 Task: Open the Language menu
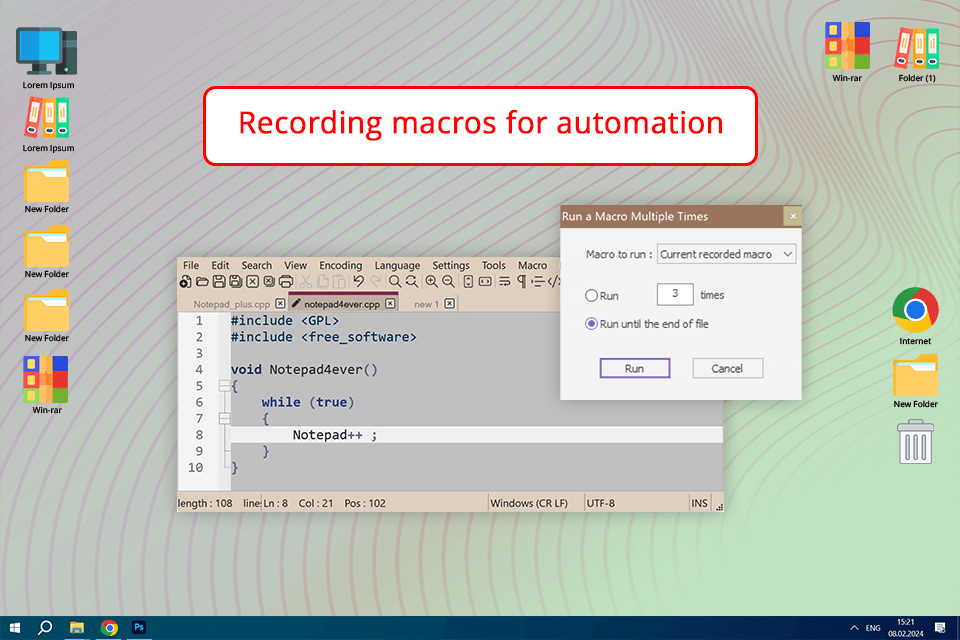(397, 265)
